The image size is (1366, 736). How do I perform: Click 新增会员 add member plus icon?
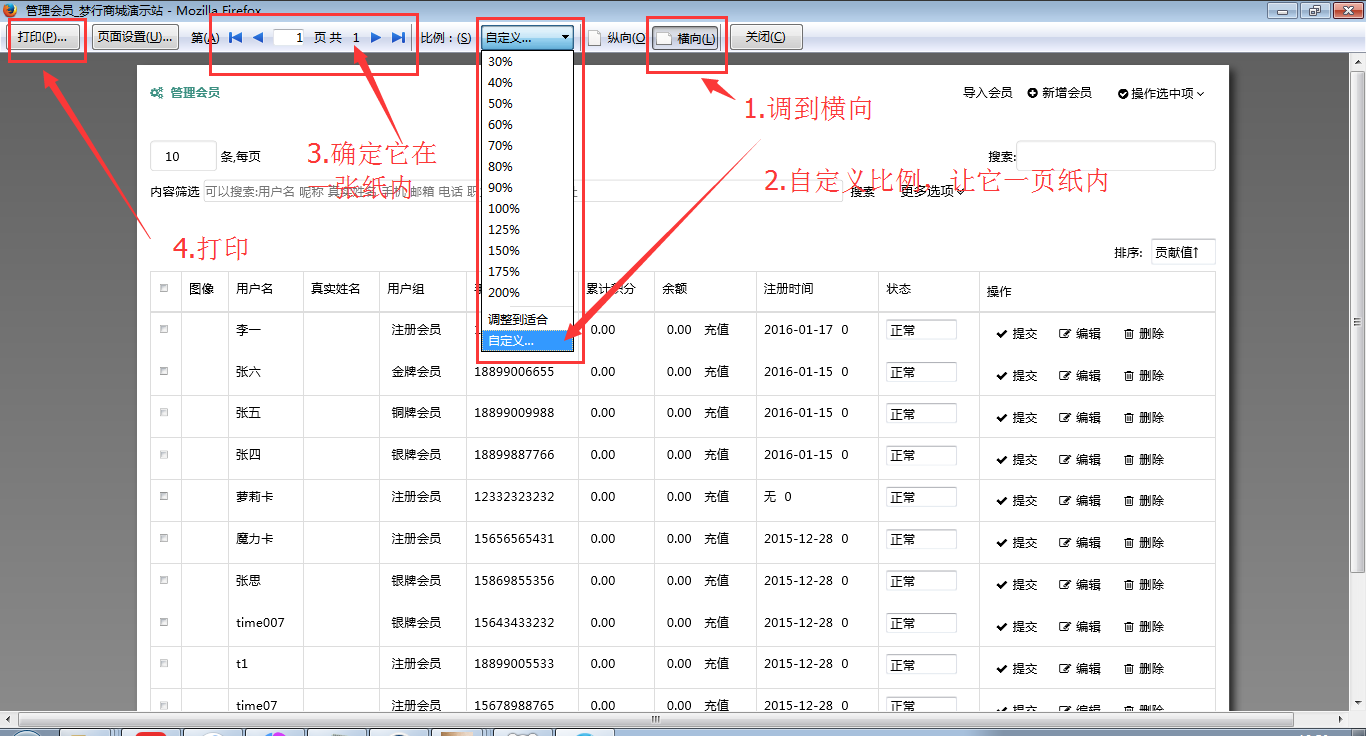1033,93
